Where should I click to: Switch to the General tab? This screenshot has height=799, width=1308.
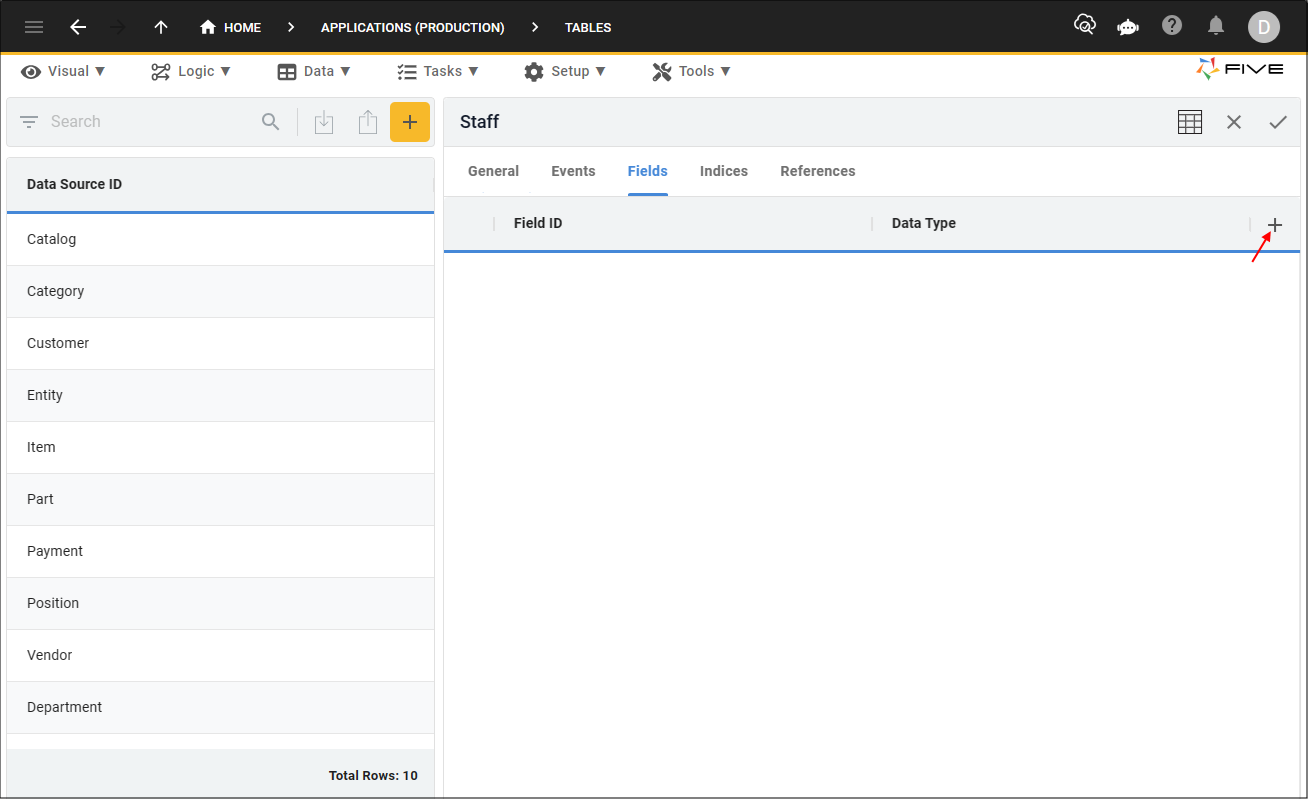[x=493, y=171]
